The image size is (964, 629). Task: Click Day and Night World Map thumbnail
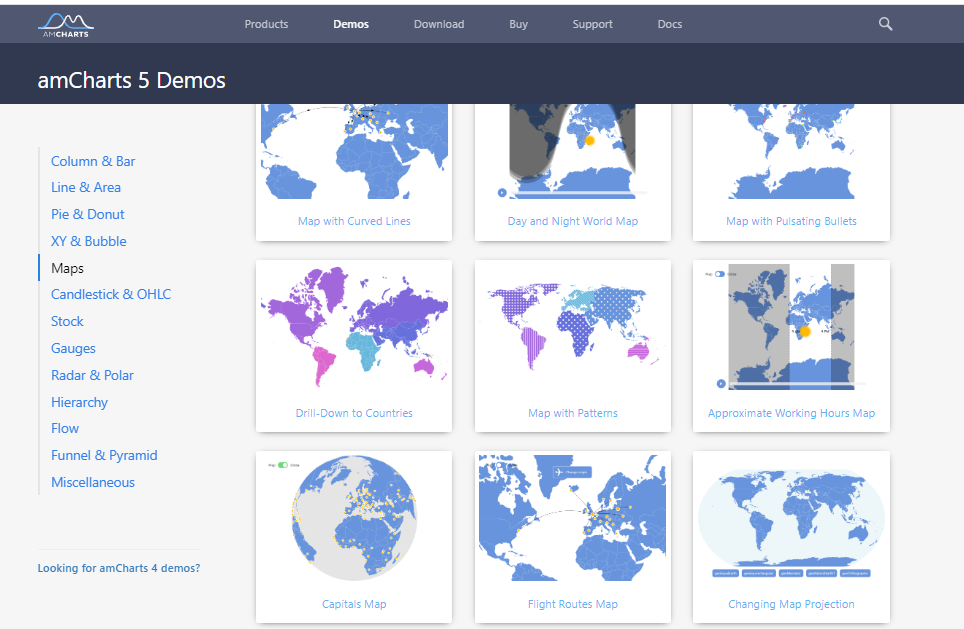coord(573,151)
